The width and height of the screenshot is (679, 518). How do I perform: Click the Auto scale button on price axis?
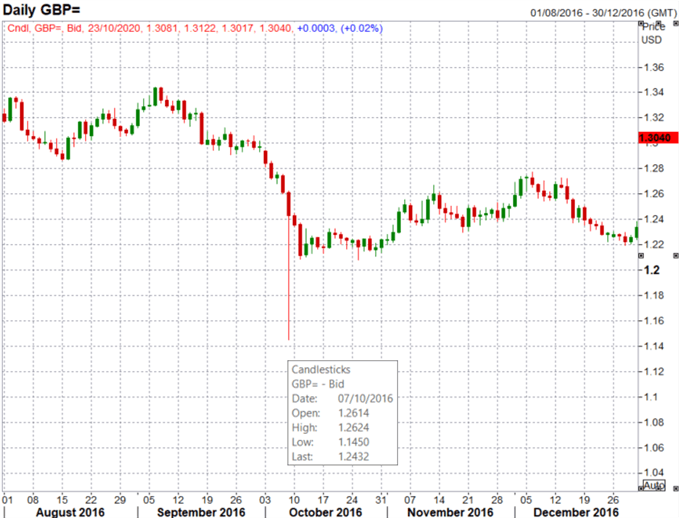pos(654,485)
